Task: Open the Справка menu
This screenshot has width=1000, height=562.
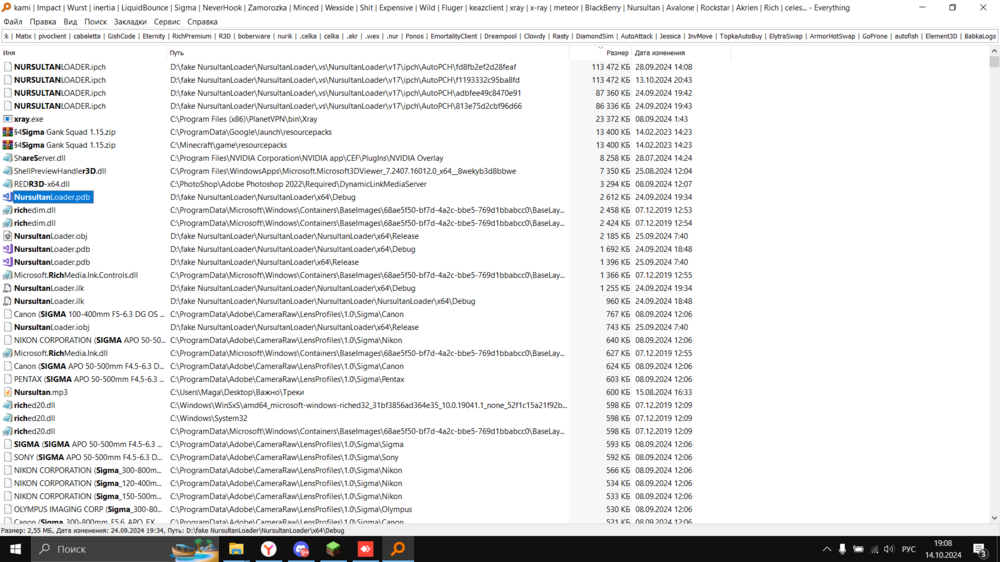Action: [202, 22]
